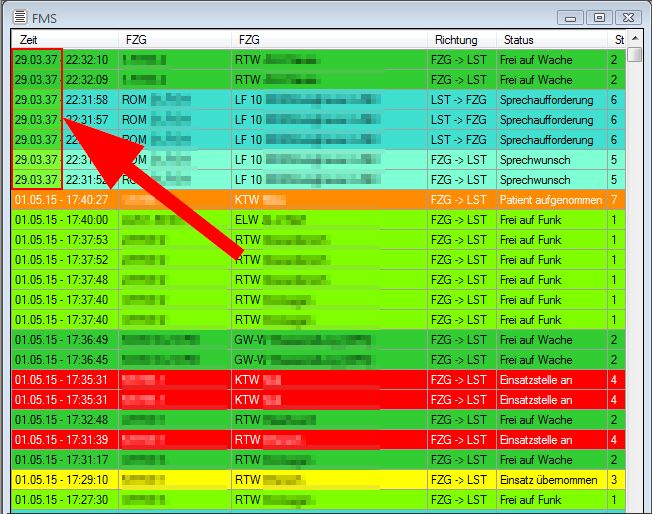The image size is (652, 514).
Task: Click the Richtung column header
Action: 460,39
